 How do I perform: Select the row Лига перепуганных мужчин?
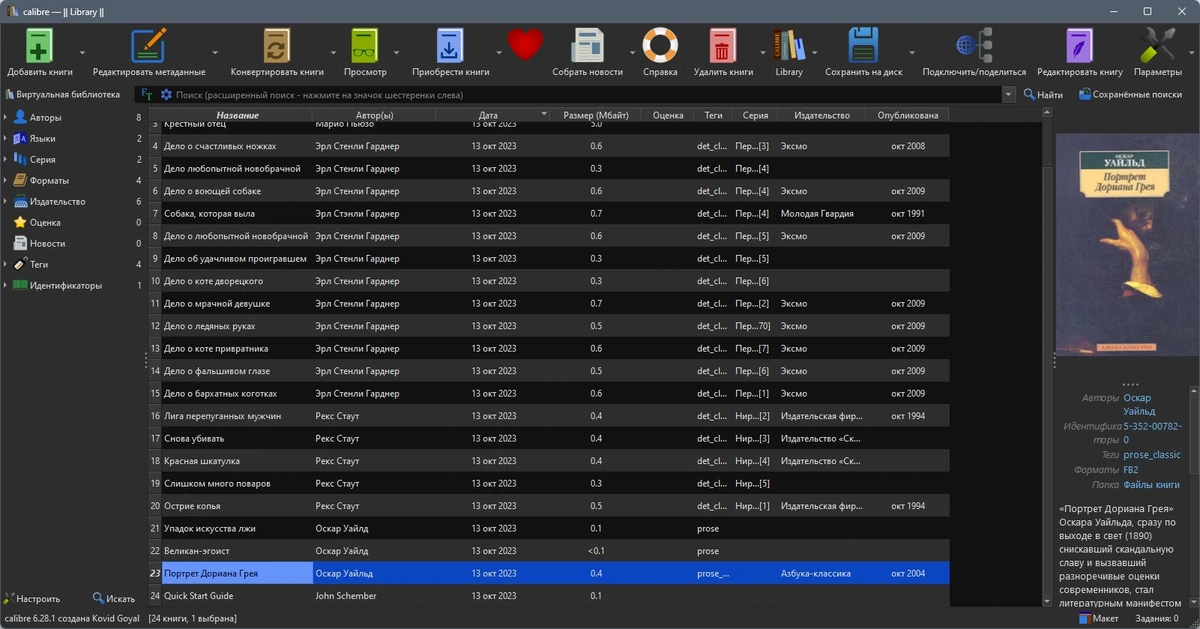[548, 416]
